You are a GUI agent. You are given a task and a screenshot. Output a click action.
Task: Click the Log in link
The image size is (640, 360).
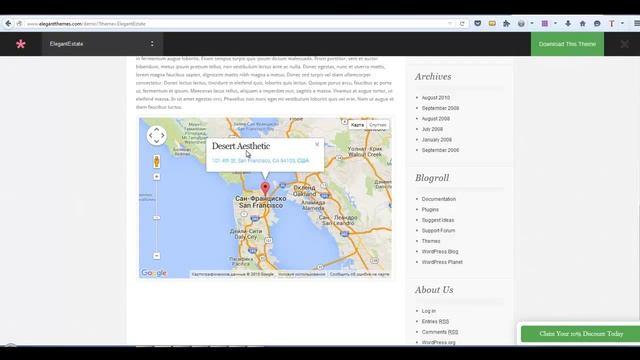click(429, 311)
